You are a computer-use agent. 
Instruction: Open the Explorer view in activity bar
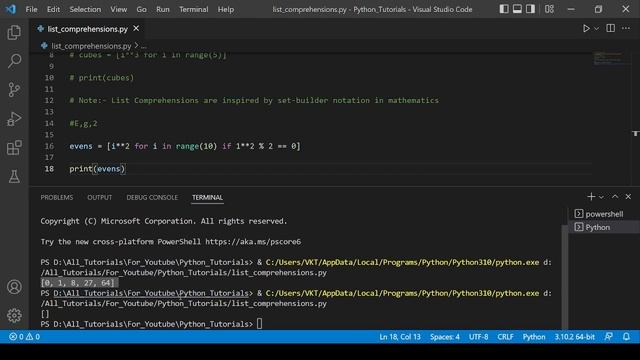pos(14,32)
